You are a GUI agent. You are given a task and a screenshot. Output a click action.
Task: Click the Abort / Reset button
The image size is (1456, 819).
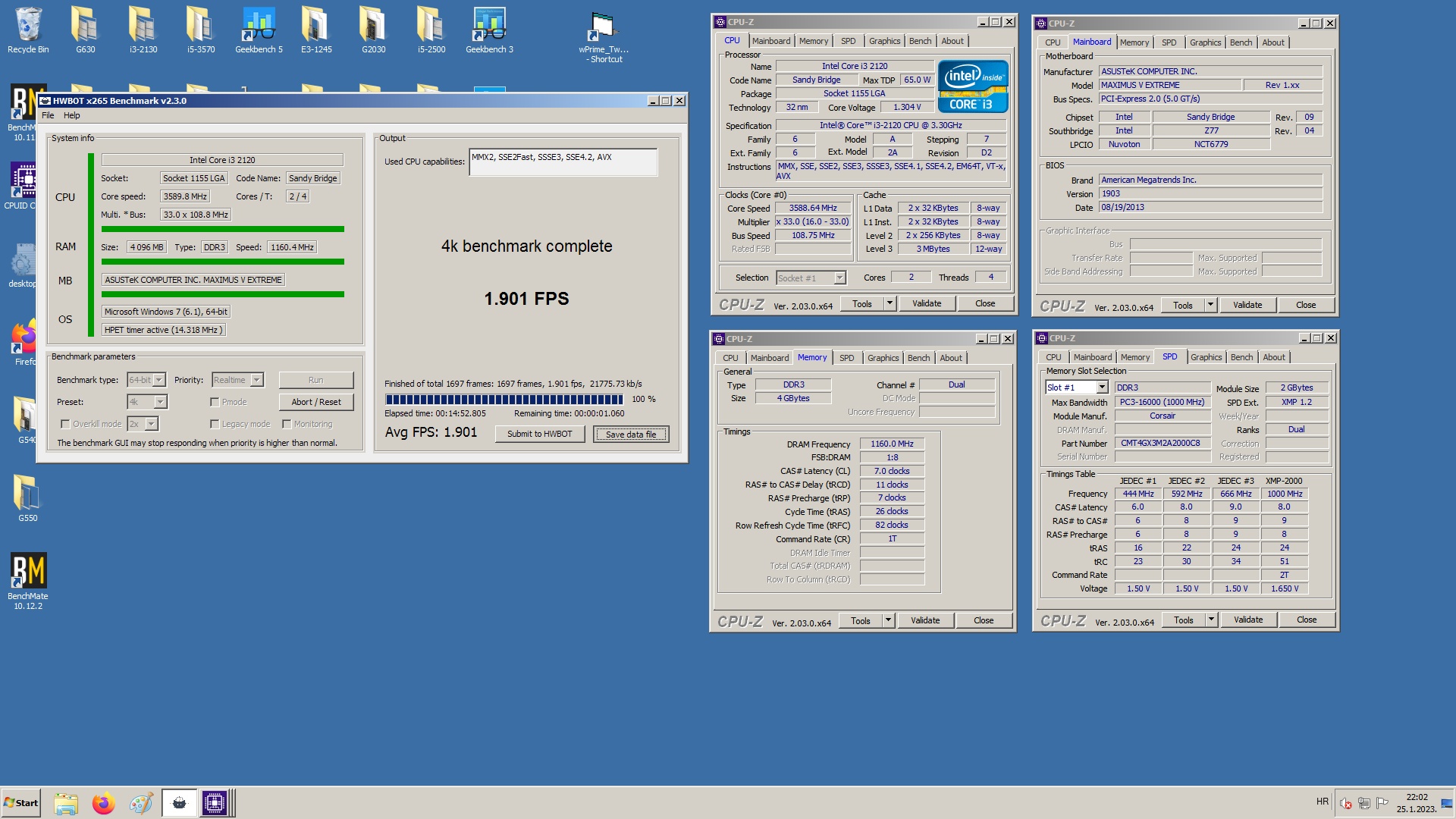point(316,402)
